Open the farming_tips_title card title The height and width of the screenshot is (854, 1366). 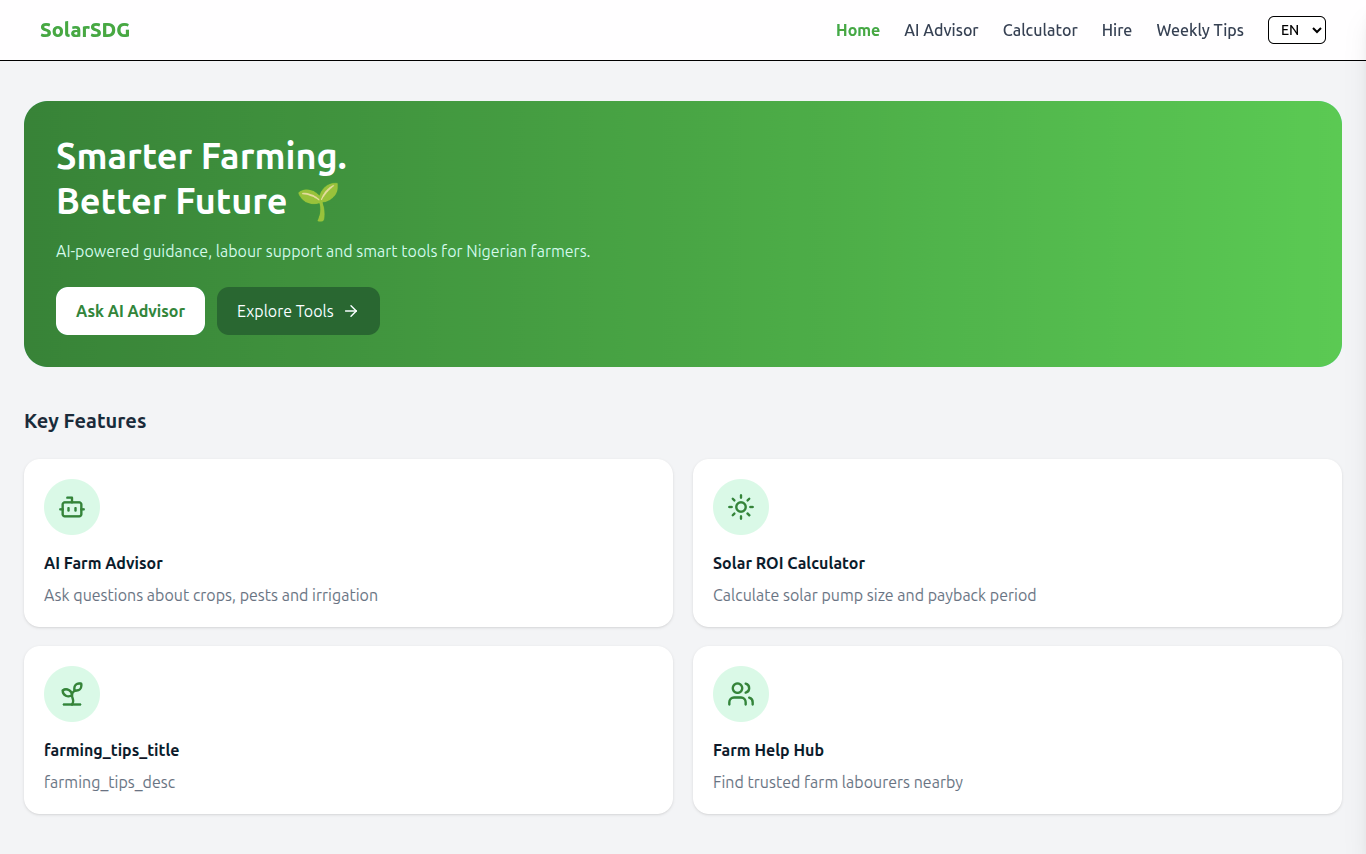click(112, 750)
